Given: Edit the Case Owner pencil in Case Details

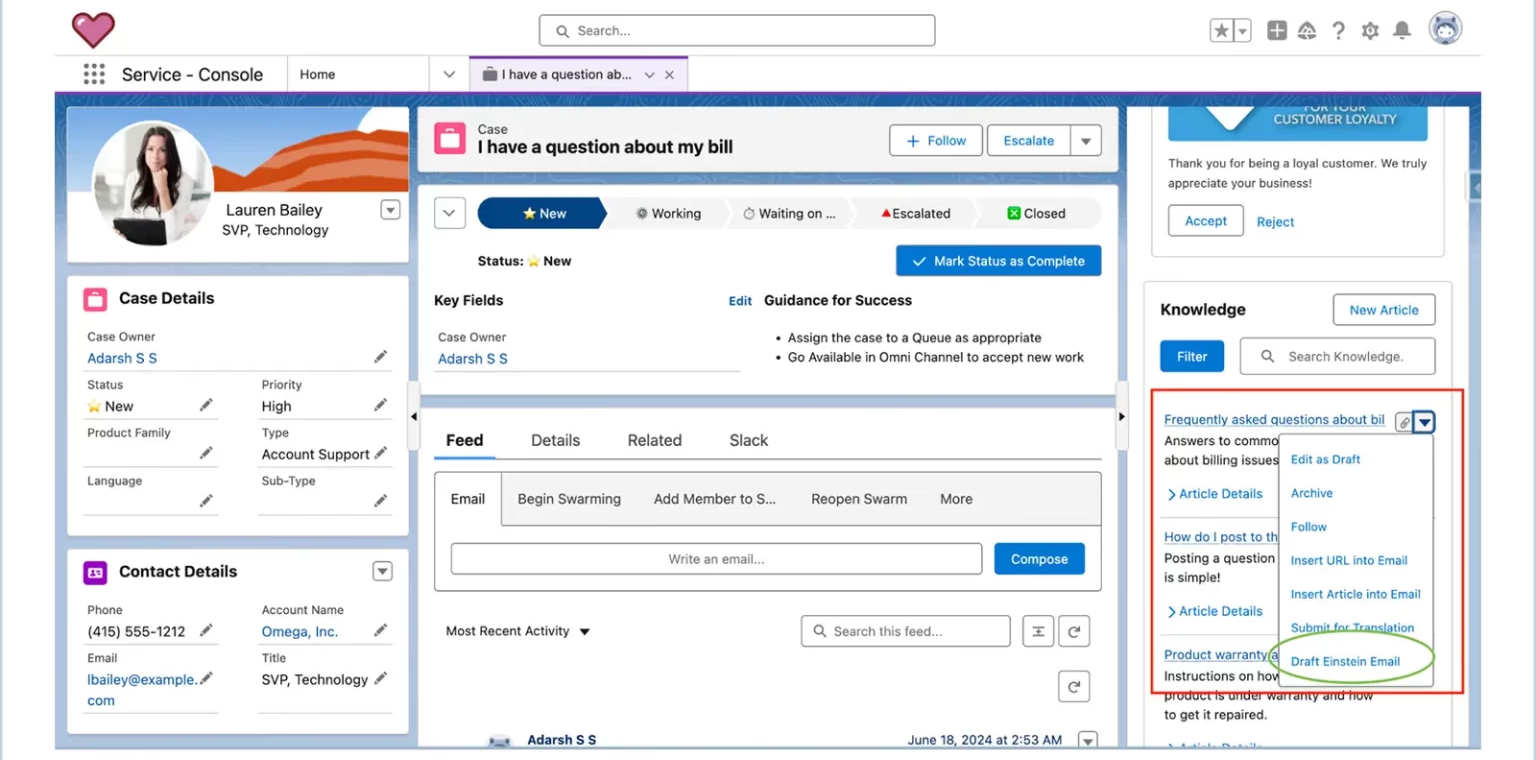Looking at the screenshot, I should click(x=381, y=357).
